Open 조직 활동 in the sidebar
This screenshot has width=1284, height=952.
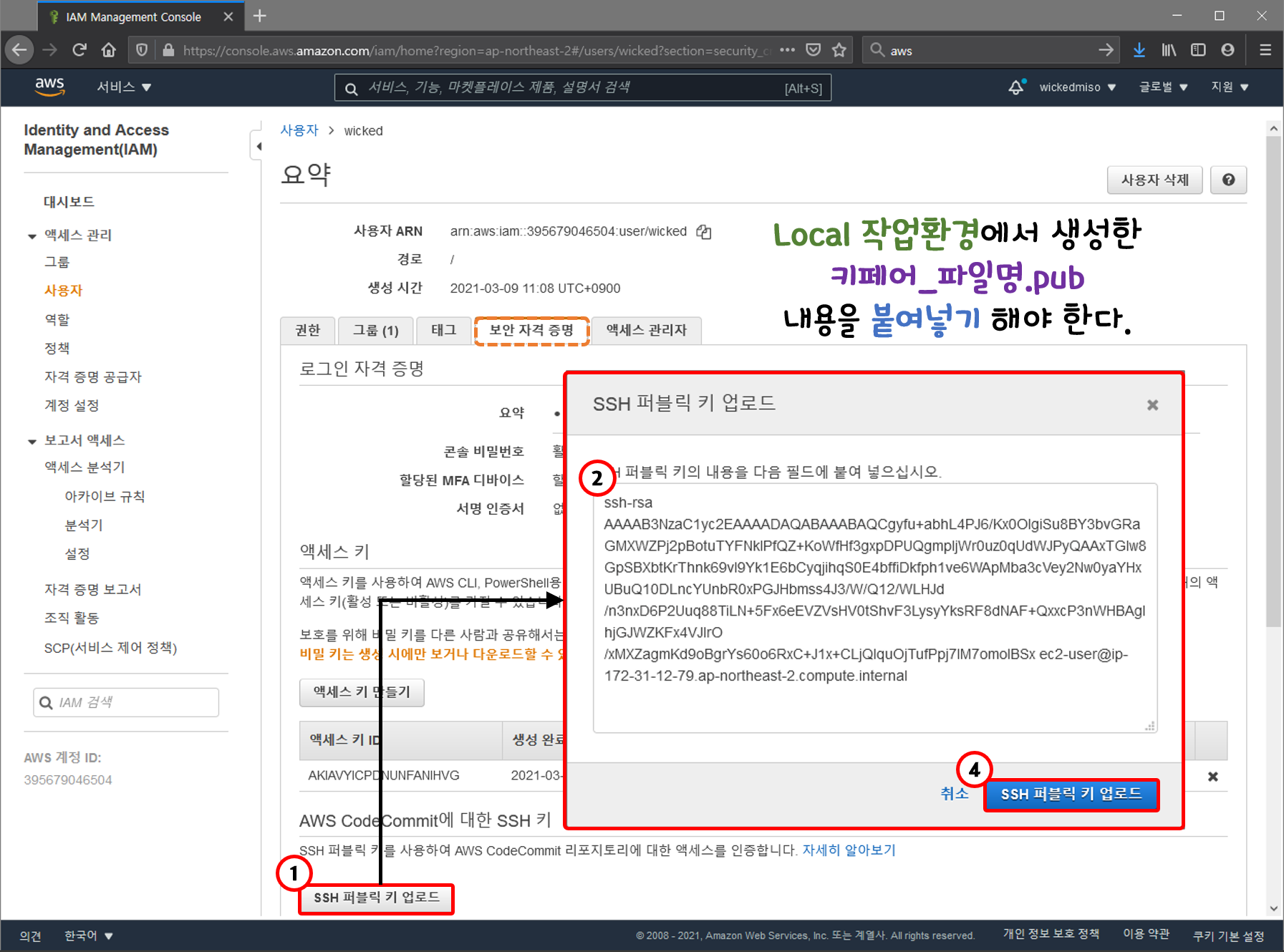pyautogui.click(x=72, y=618)
